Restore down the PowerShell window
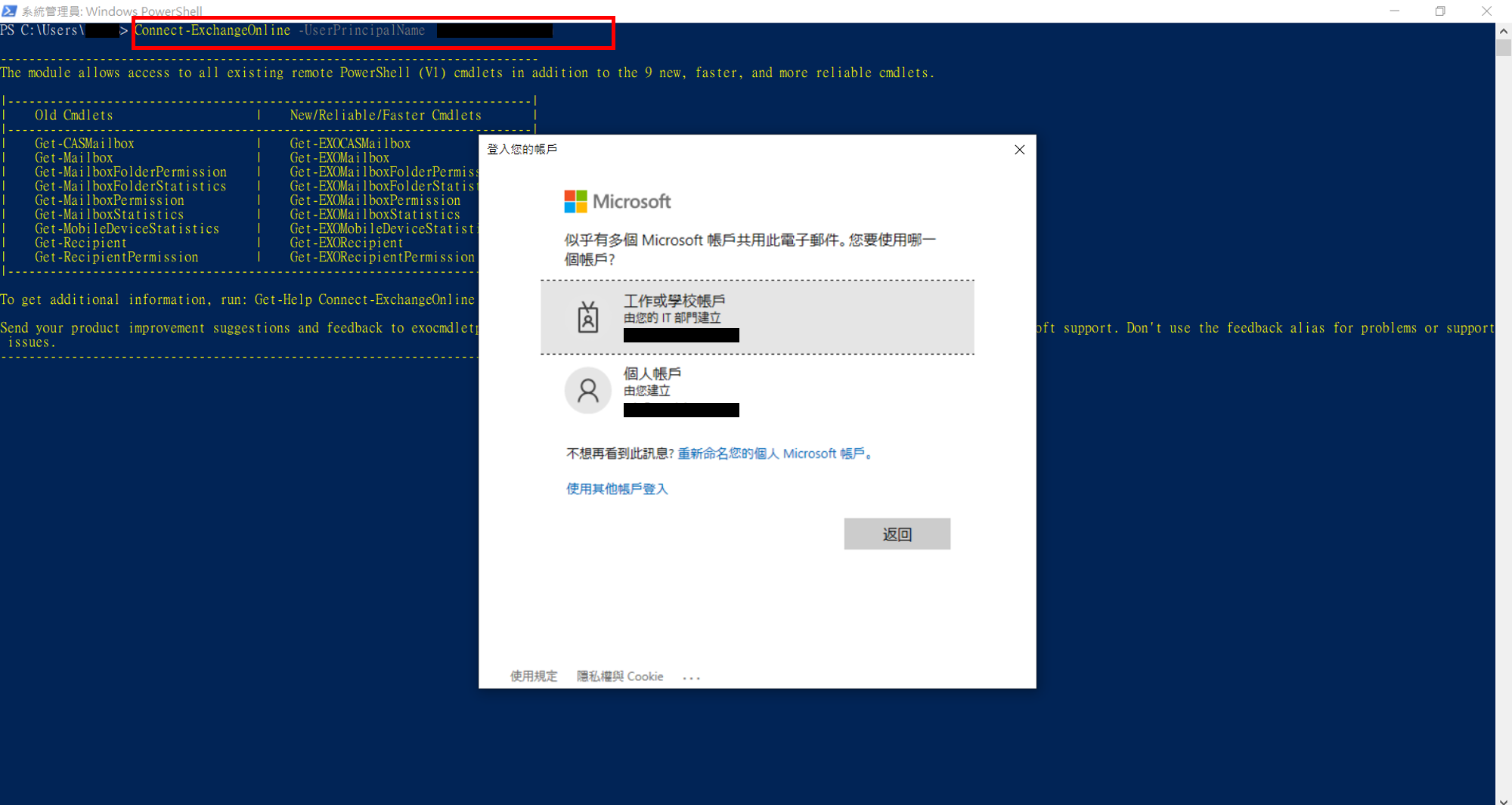The height and width of the screenshot is (805, 1512). click(1440, 11)
